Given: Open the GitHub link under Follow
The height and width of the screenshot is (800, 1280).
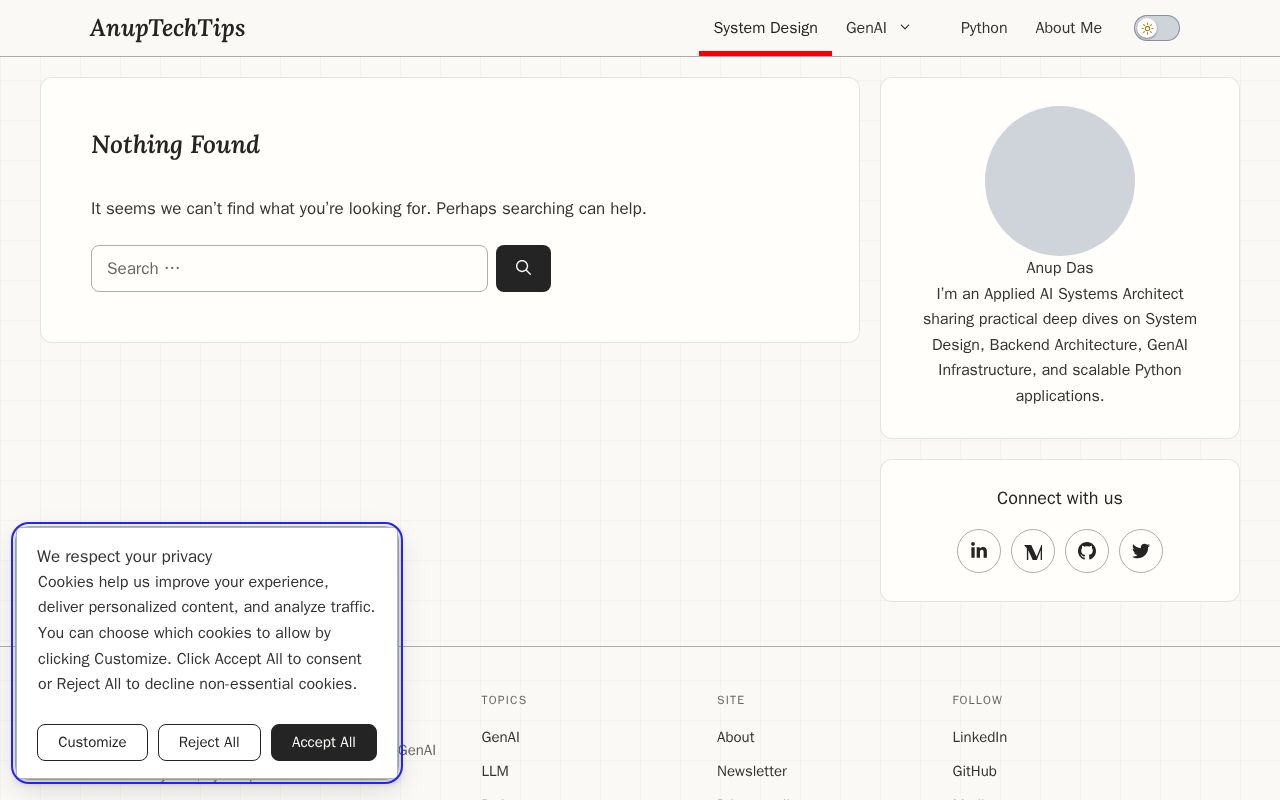Looking at the screenshot, I should [975, 771].
